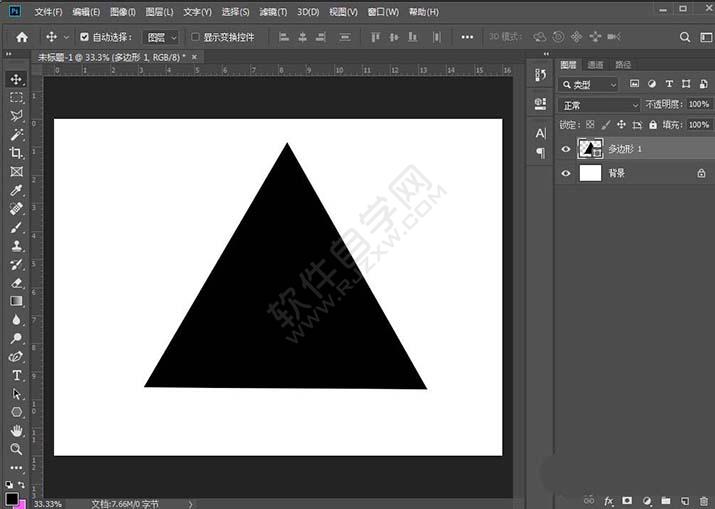Select the Hand tool
The height and width of the screenshot is (509, 715).
(x=16, y=431)
